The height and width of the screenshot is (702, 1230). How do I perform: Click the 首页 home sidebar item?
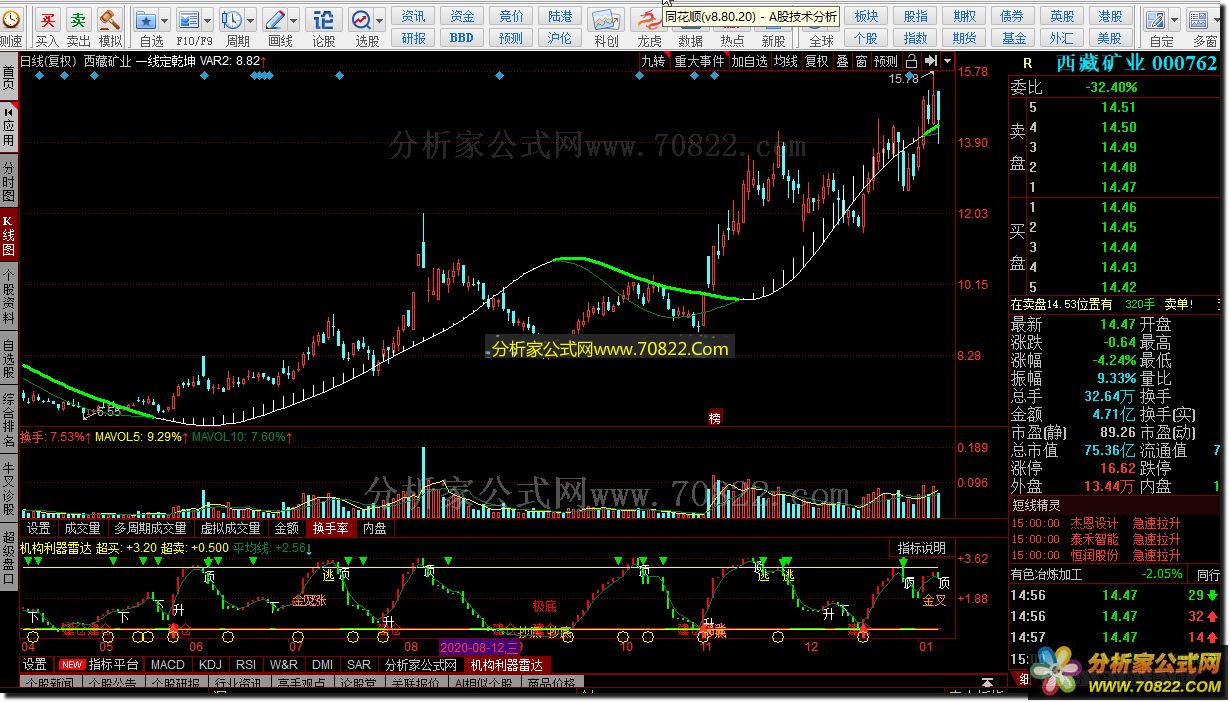point(9,77)
